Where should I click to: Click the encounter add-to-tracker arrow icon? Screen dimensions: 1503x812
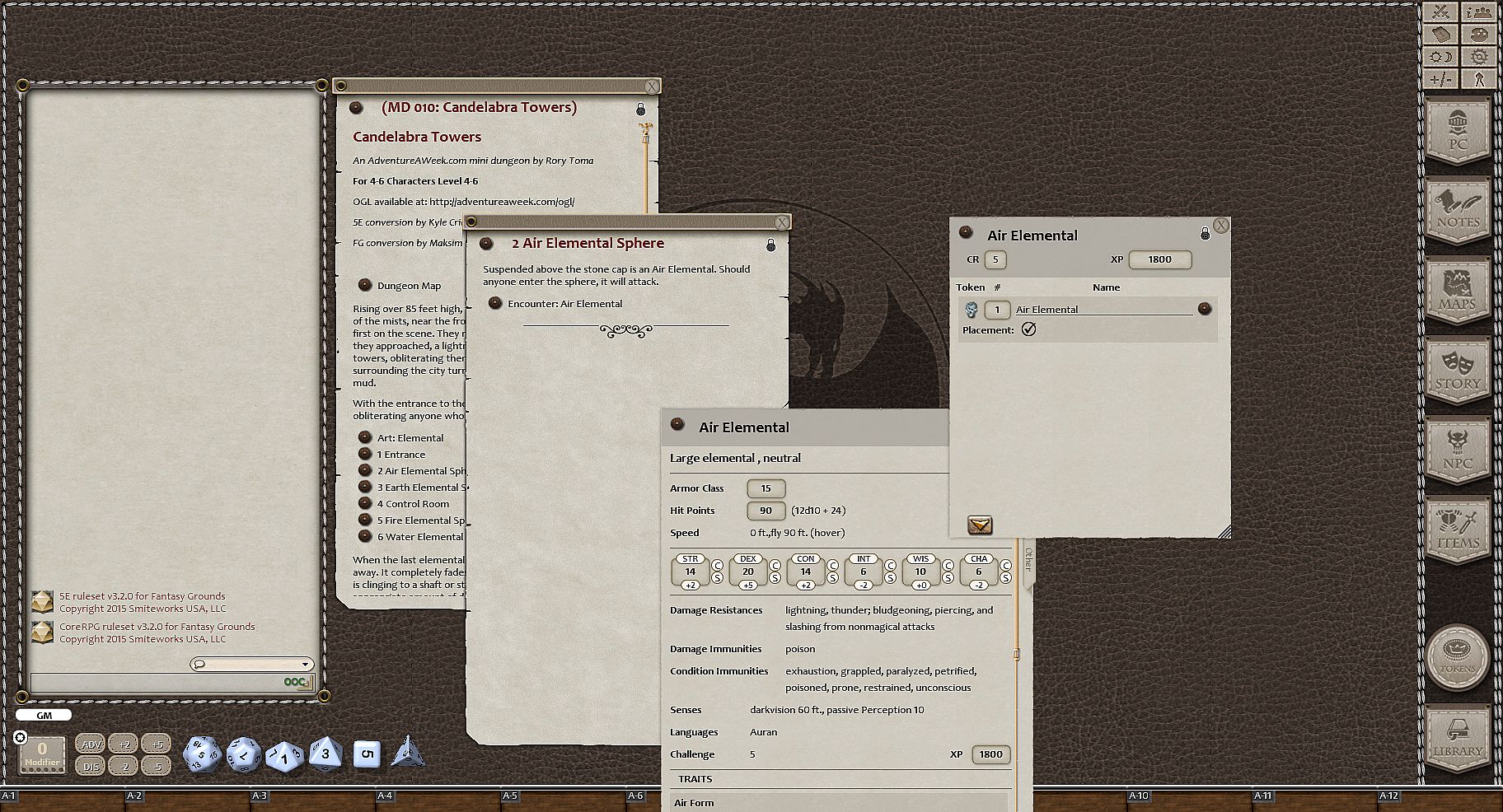[980, 525]
